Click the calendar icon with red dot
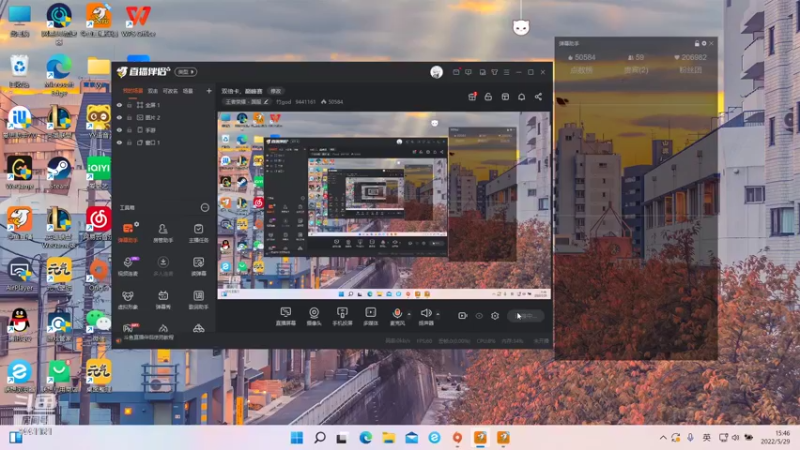 pos(472,96)
